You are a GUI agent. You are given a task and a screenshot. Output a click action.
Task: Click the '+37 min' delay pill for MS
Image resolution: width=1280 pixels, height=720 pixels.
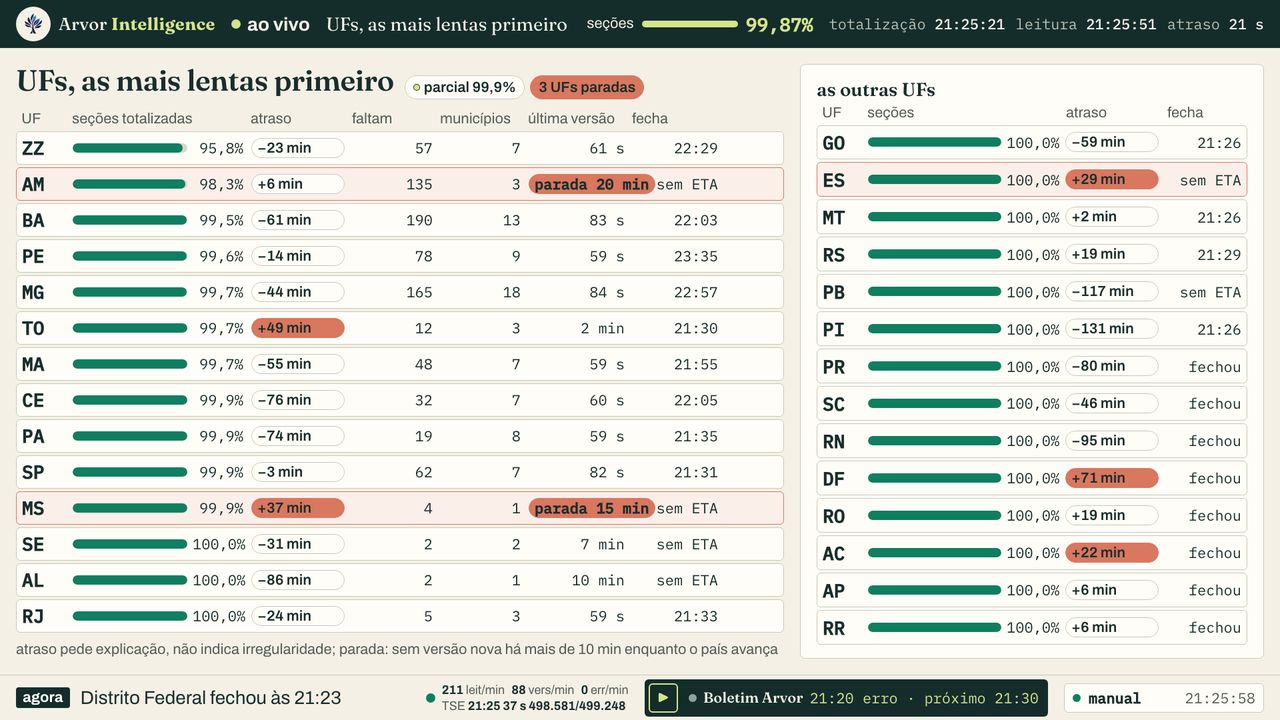298,508
